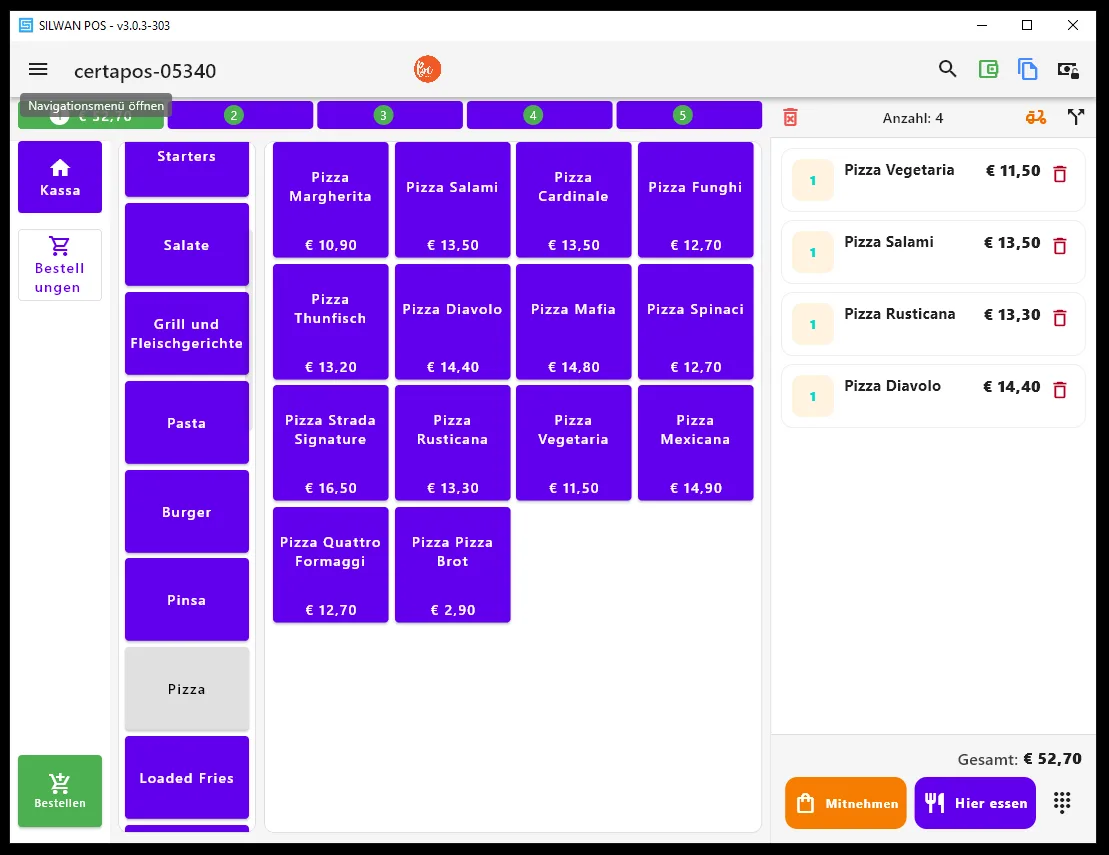Open the Loaded Fries category
1109x855 pixels.
[x=187, y=778]
